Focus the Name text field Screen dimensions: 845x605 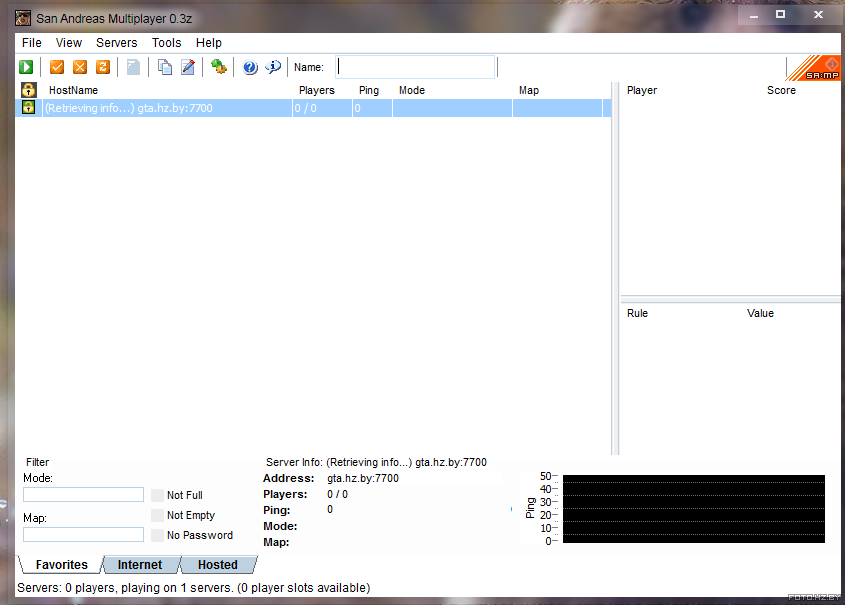pyautogui.click(x=415, y=67)
